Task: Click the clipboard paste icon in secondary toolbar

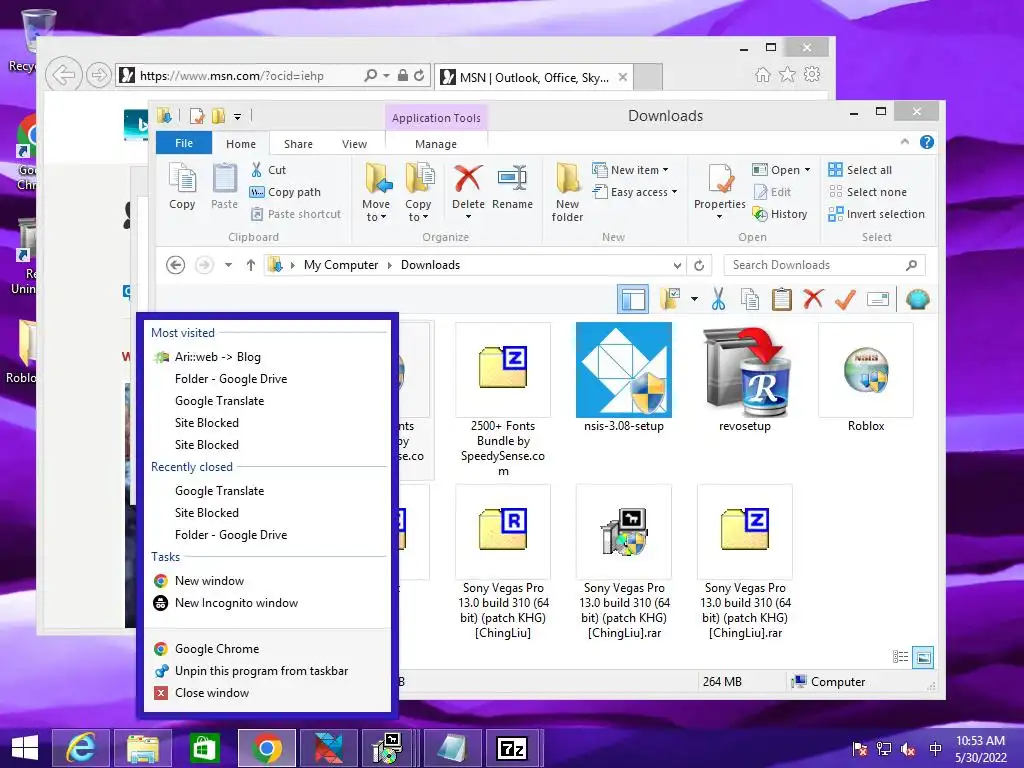Action: coord(781,300)
